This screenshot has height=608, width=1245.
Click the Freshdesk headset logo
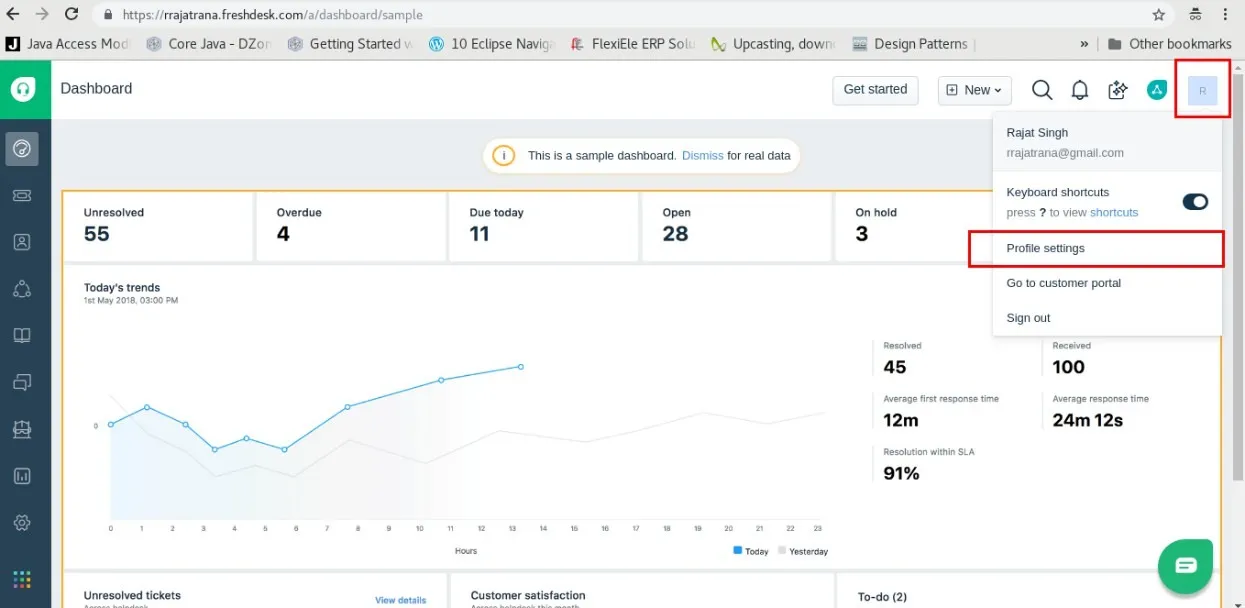point(24,89)
